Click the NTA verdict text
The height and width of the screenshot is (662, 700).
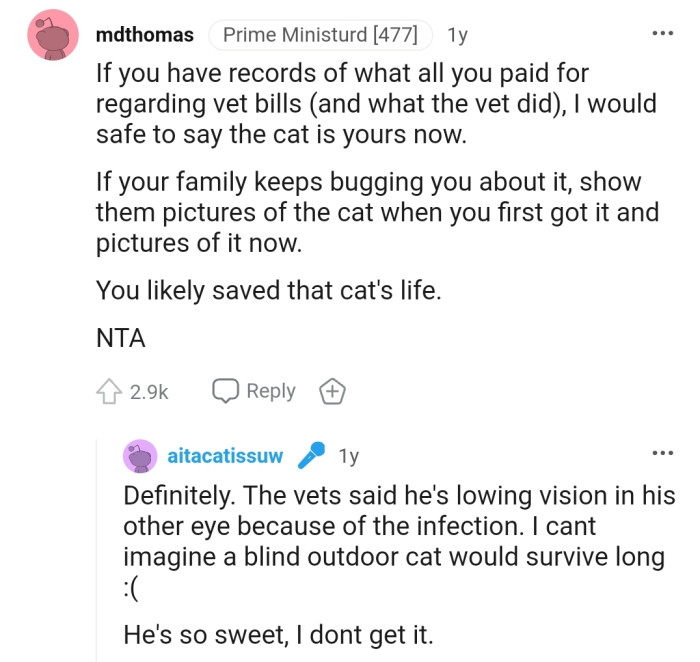pyautogui.click(x=120, y=338)
